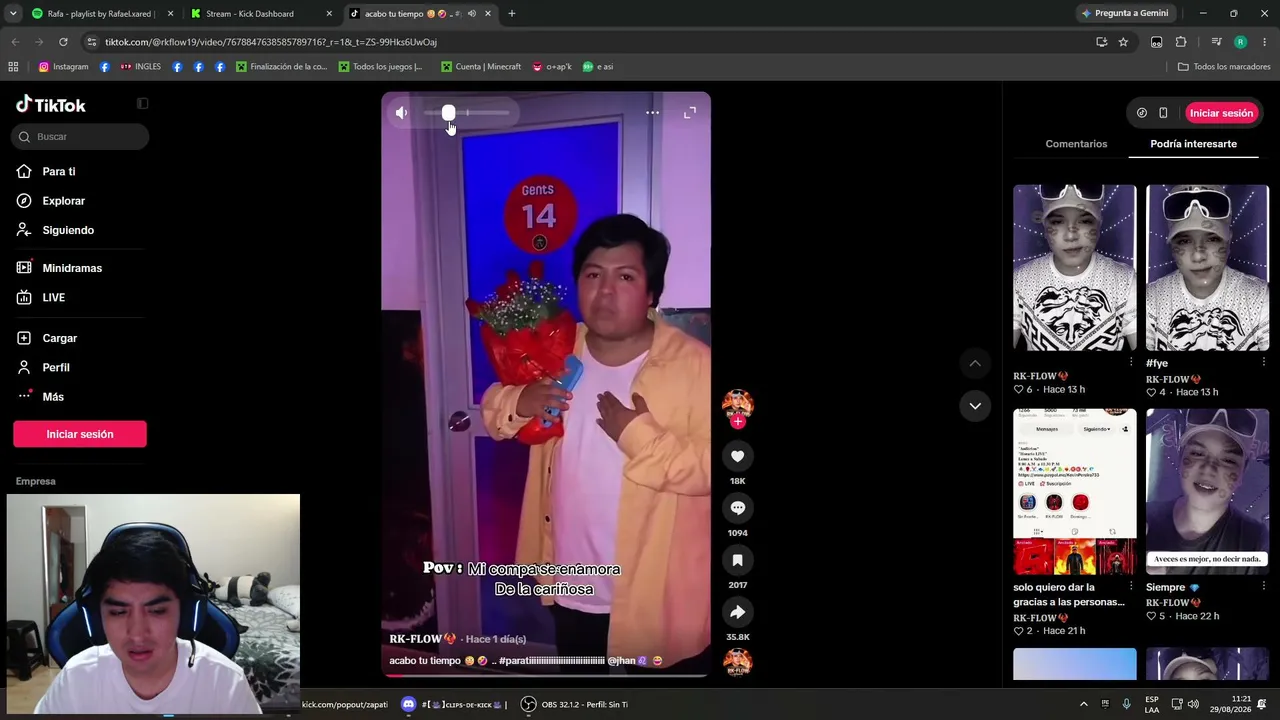Image resolution: width=1280 pixels, height=720 pixels.
Task: Open the Todos los marcadores folder
Action: pos(1224,67)
